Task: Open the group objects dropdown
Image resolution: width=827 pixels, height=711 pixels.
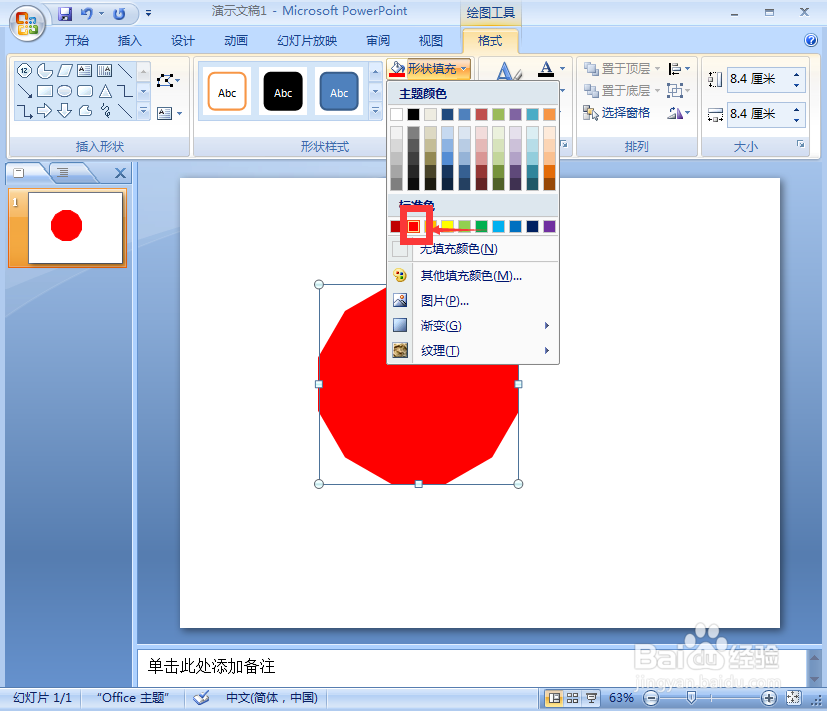Action: [x=679, y=91]
